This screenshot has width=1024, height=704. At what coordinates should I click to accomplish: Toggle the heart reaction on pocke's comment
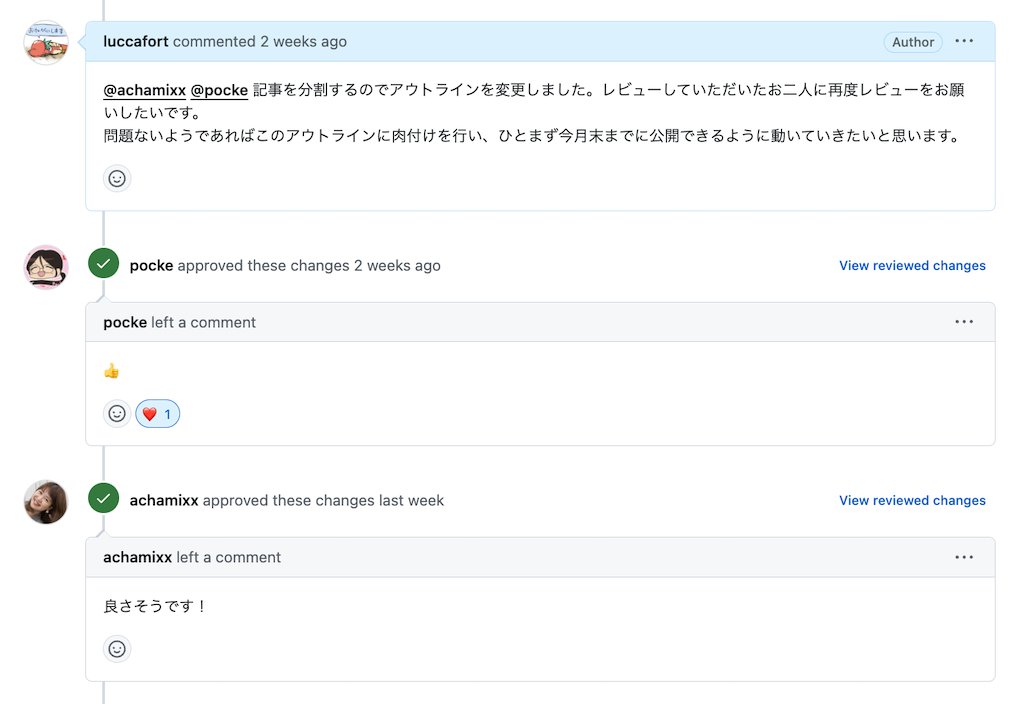(x=158, y=413)
